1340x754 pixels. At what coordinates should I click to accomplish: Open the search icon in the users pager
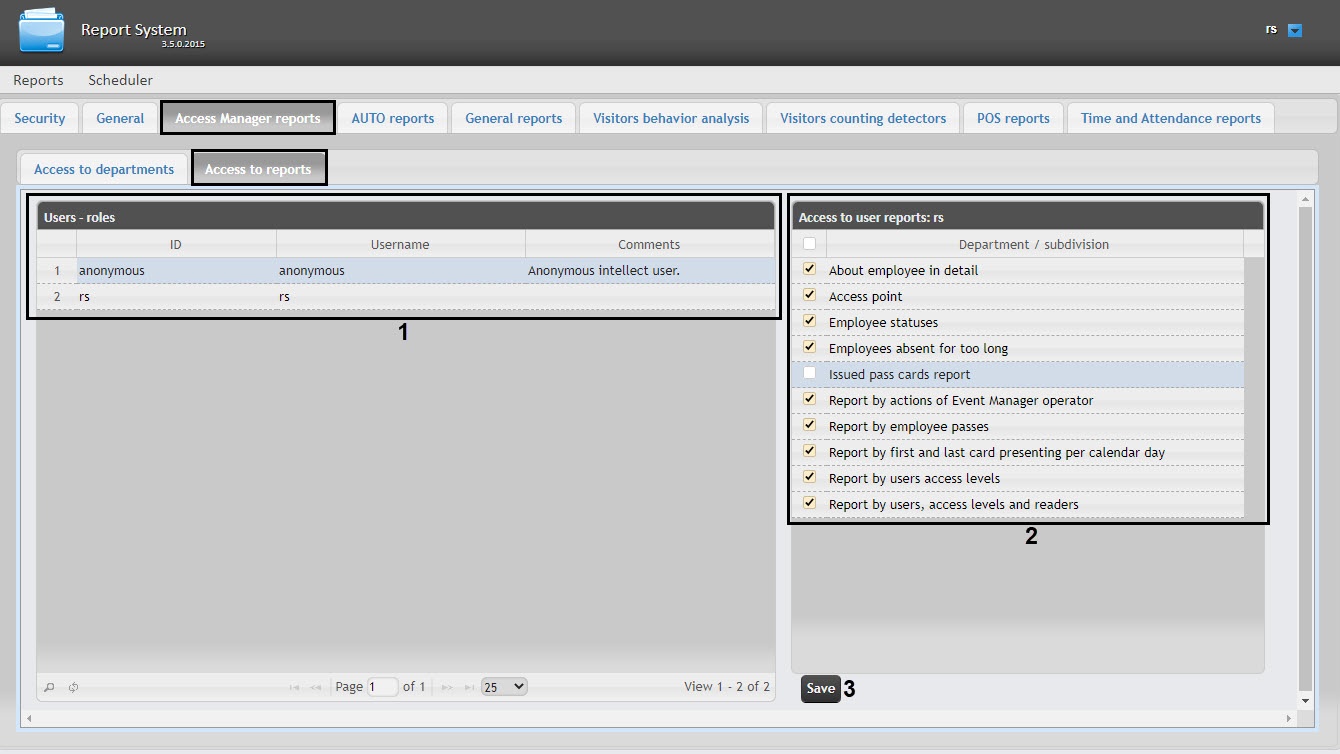click(50, 687)
